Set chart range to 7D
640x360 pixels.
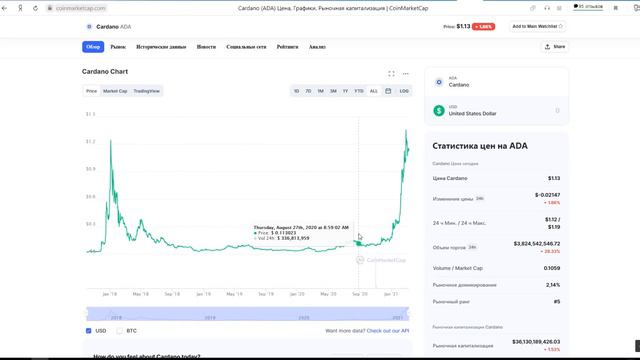tap(308, 91)
